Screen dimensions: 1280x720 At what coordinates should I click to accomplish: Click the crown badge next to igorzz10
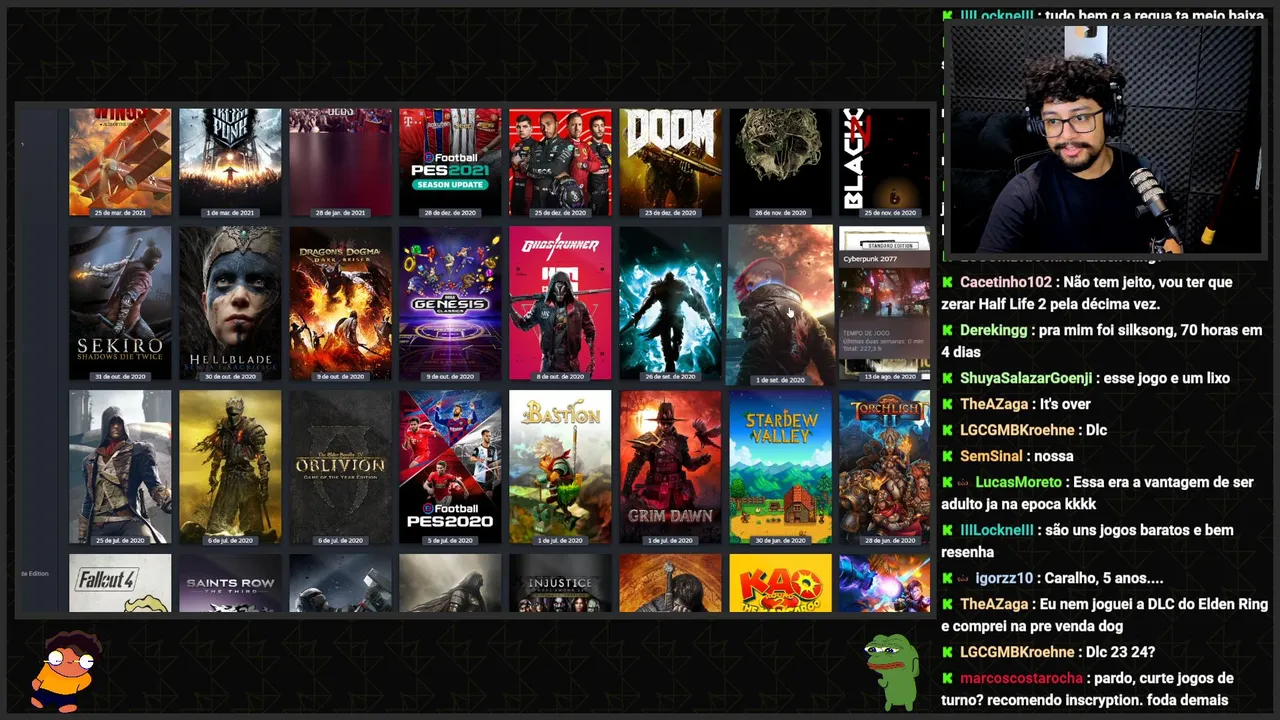click(964, 578)
